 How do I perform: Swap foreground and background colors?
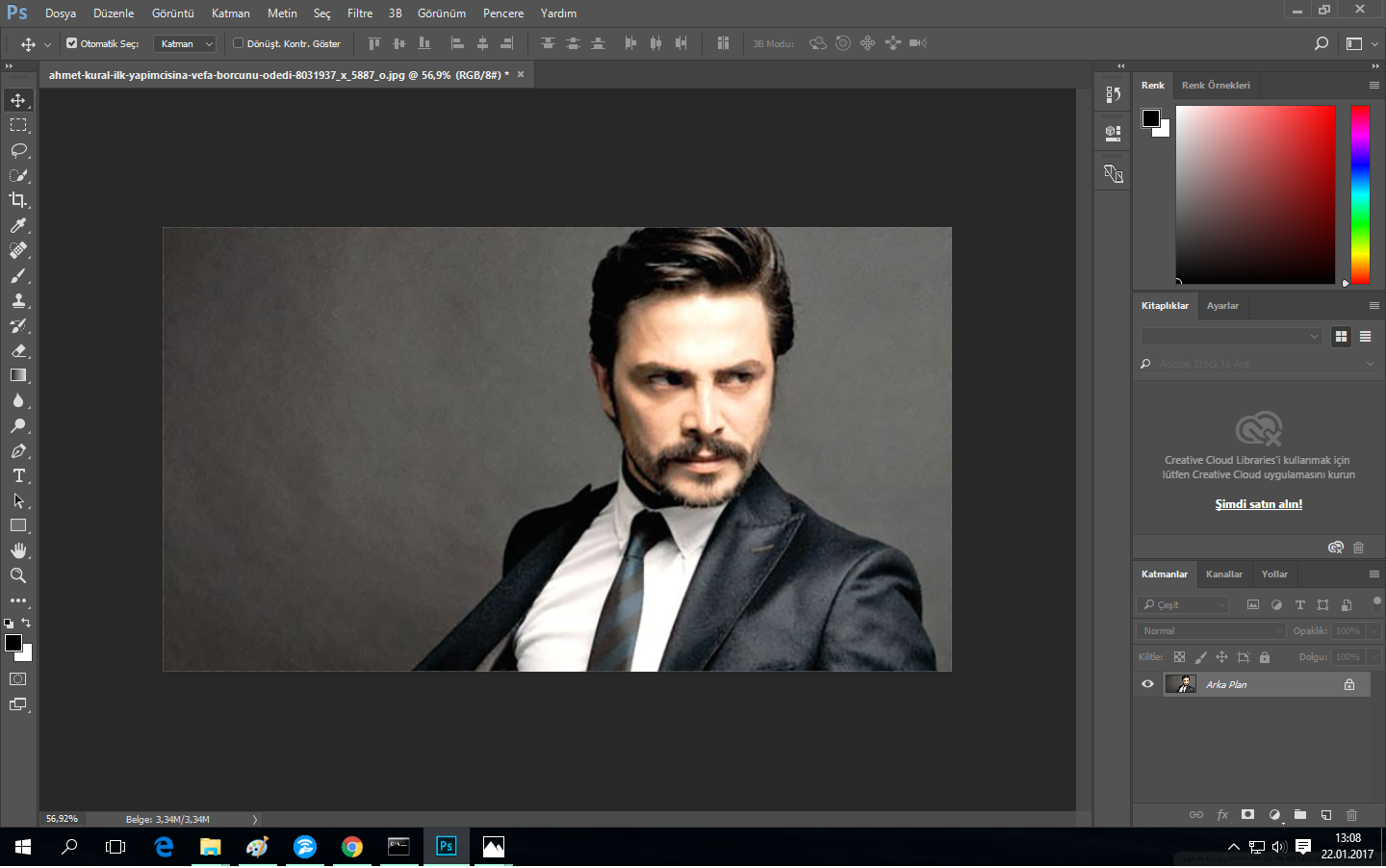(26, 623)
